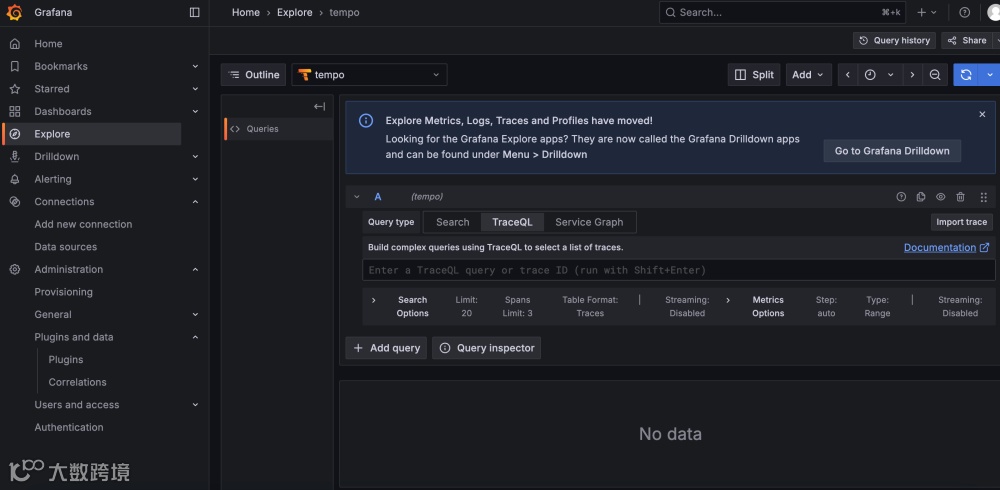Screen dimensions: 1000x490
Task: Toggle the sidebar dock menu icon
Action: point(195,12)
